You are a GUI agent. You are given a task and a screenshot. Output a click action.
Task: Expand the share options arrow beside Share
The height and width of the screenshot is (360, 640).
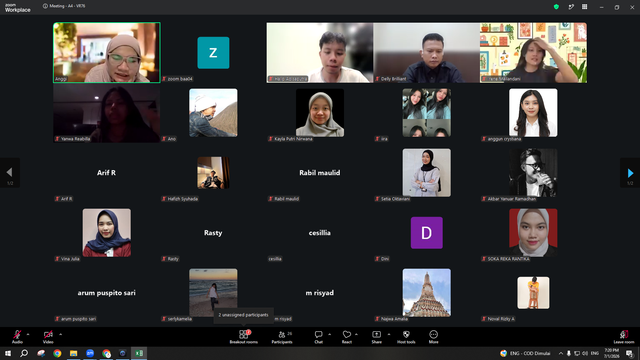click(389, 334)
